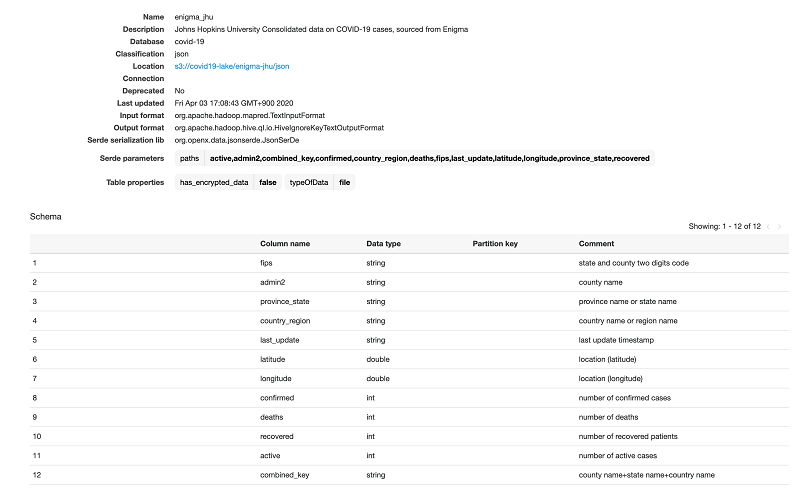This screenshot has height=493, width=800.
Task: Click the JsonSerDe serialization lib value
Action: [x=237, y=140]
